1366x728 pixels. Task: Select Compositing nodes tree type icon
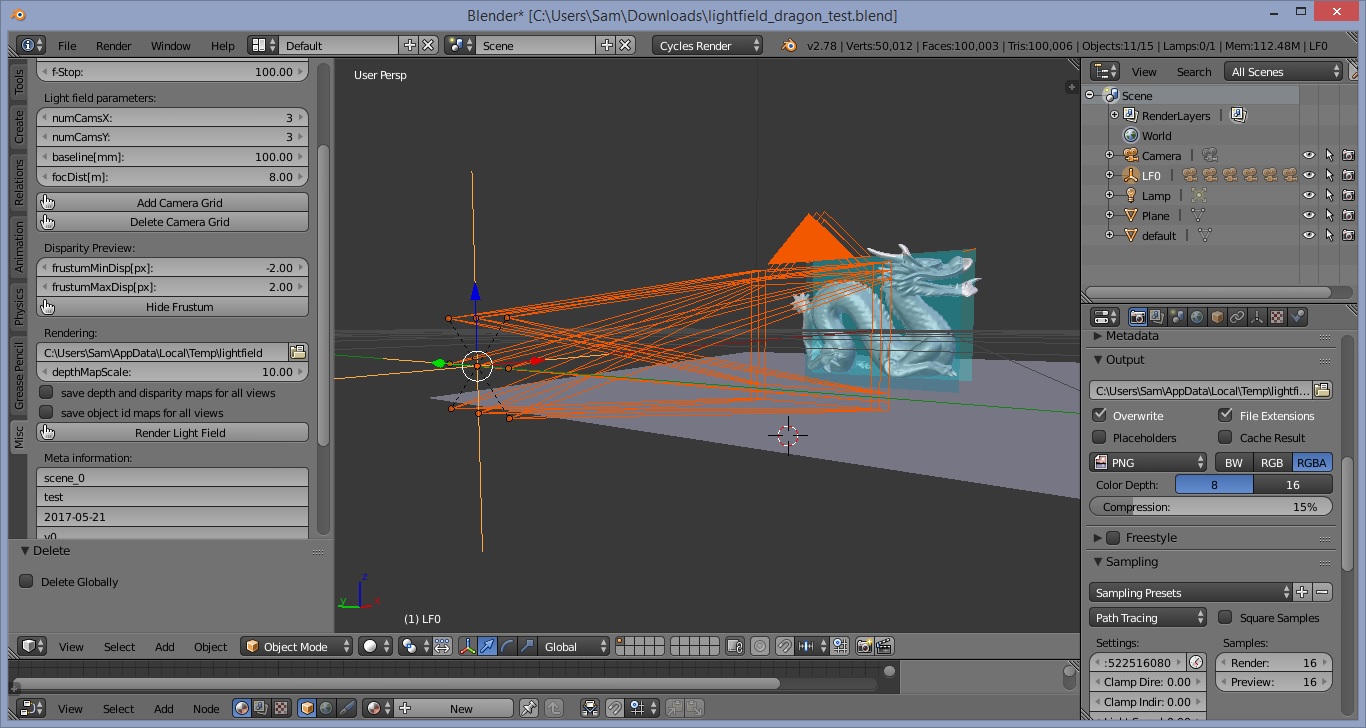261,708
